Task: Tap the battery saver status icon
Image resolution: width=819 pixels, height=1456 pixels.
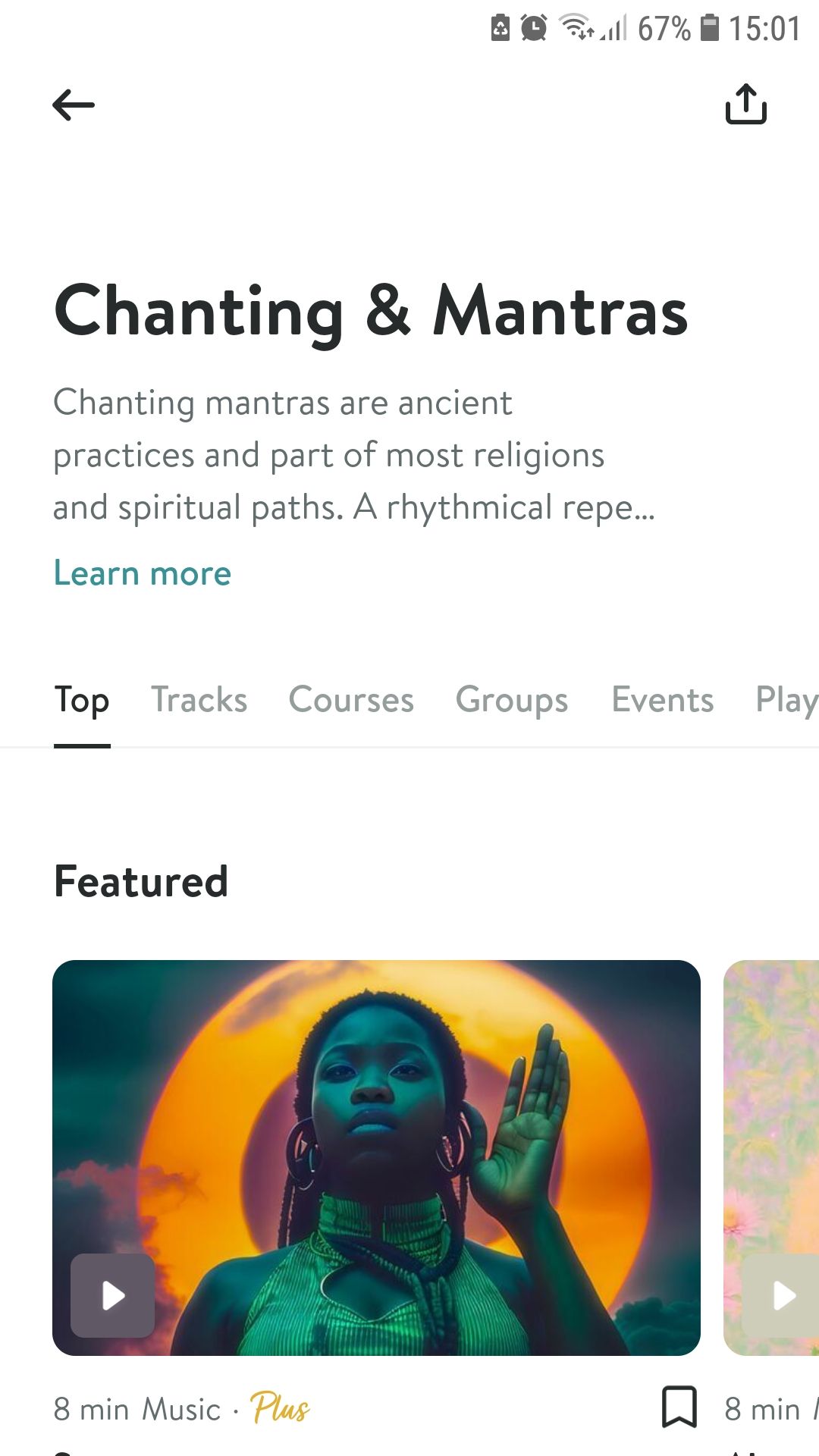Action: click(x=500, y=28)
